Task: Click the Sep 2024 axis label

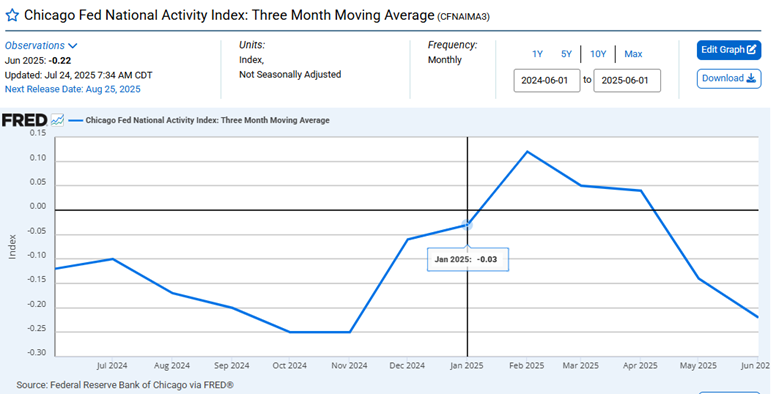Action: click(x=231, y=366)
